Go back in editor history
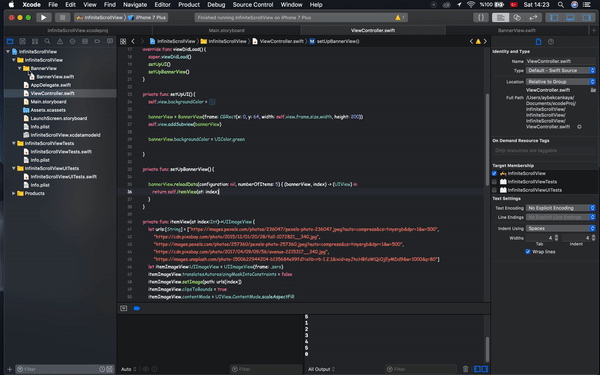Screen dimensions: 600x375 pos(133,41)
